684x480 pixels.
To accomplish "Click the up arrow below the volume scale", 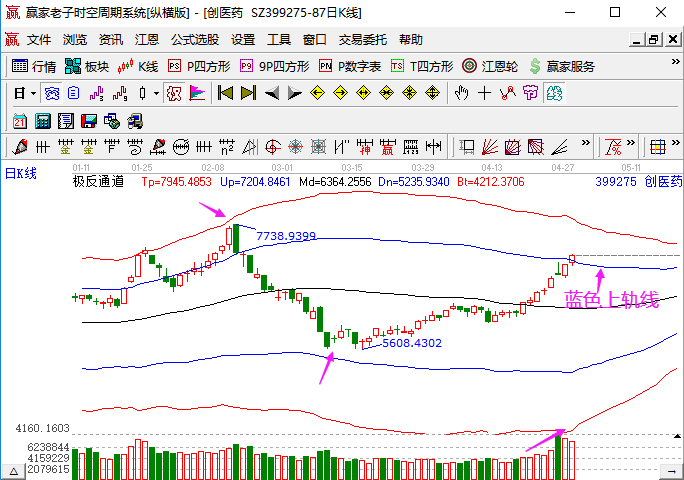I will (x=15, y=469).
